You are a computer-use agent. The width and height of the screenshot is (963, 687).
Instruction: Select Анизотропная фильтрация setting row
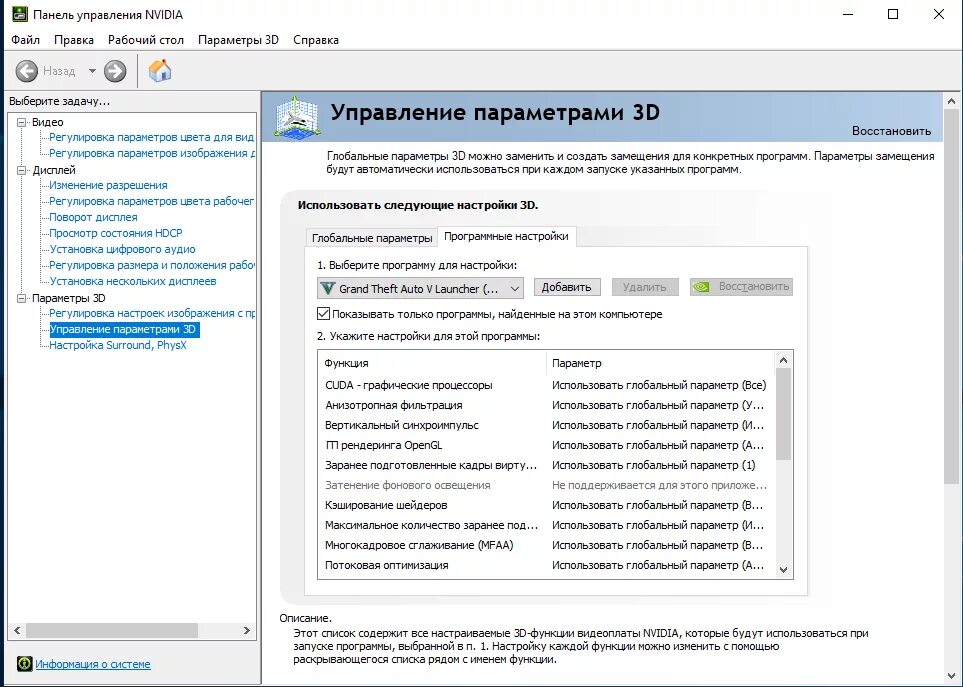[546, 405]
